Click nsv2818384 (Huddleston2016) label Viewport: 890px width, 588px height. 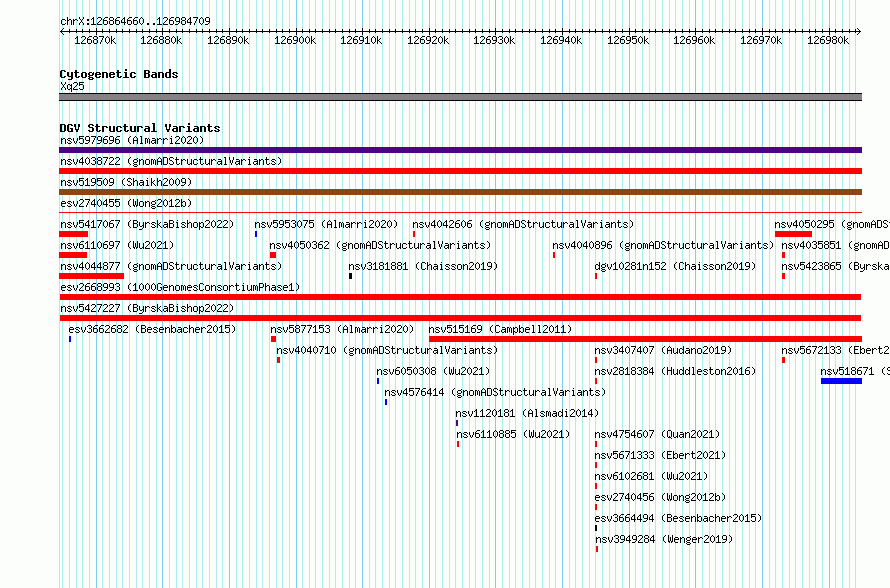coord(675,371)
